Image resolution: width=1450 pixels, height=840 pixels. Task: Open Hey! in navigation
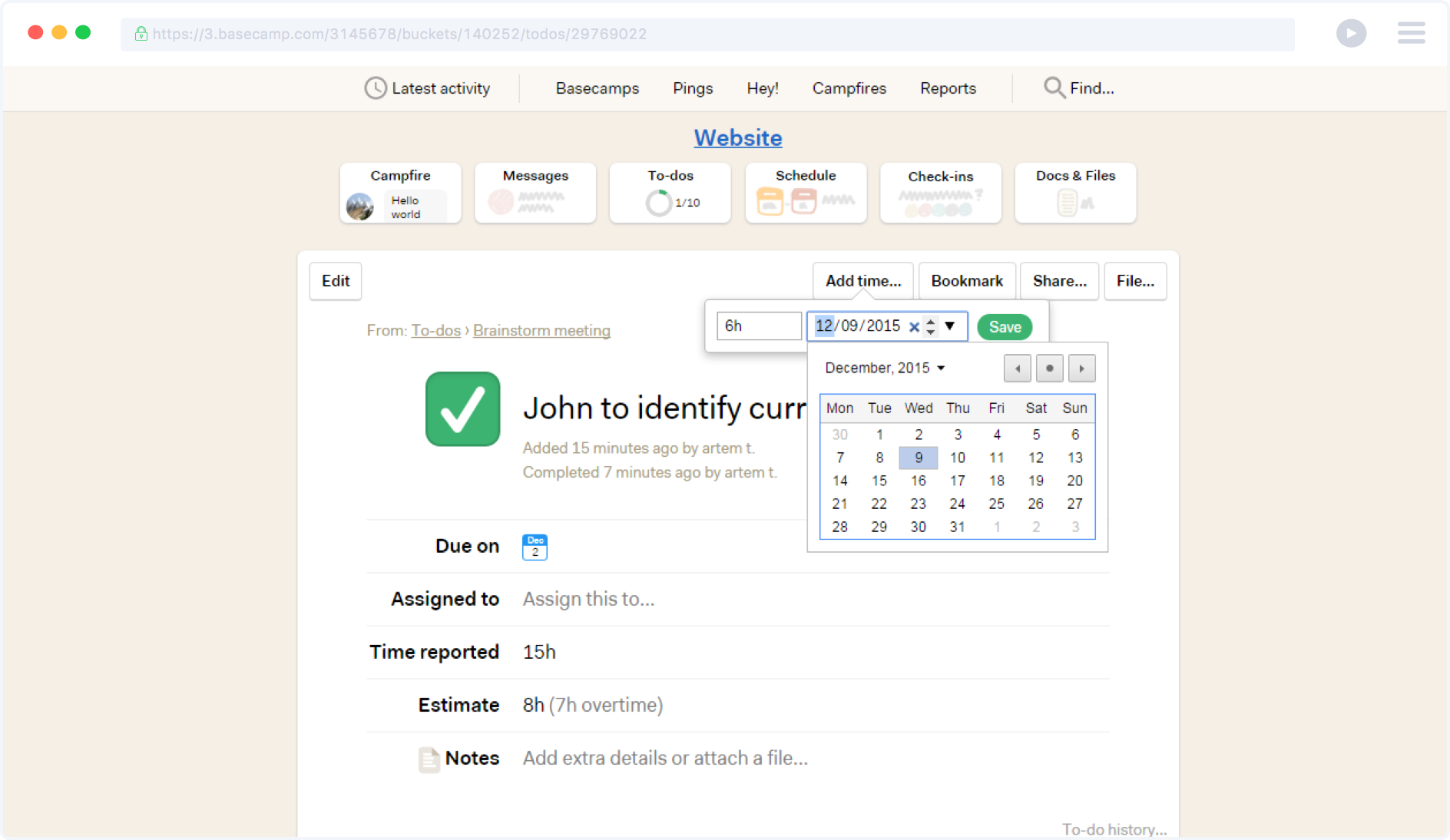pyautogui.click(x=763, y=88)
